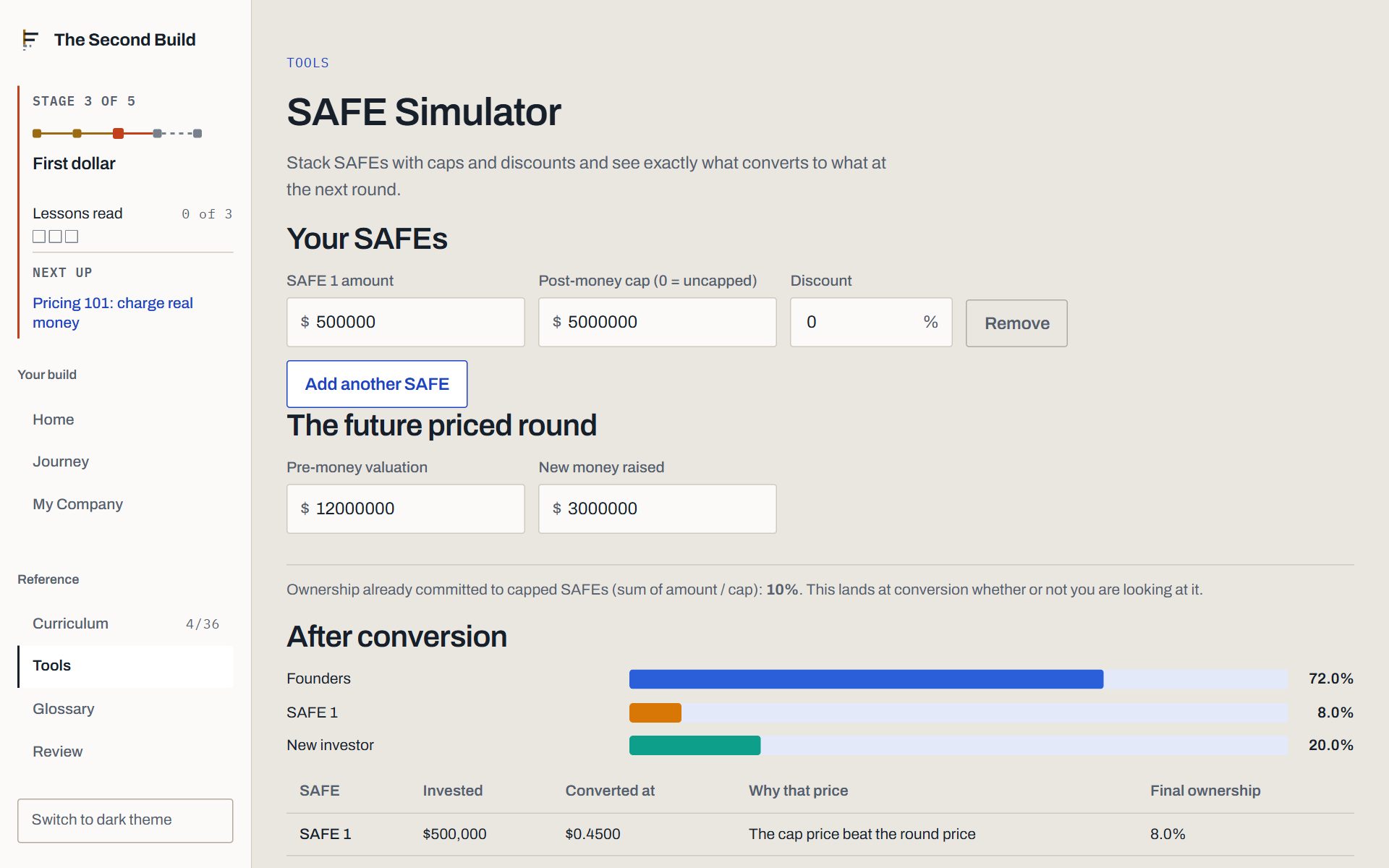Click the $500,000 Invested cell
Image resolution: width=1389 pixels, height=868 pixels.
(454, 834)
